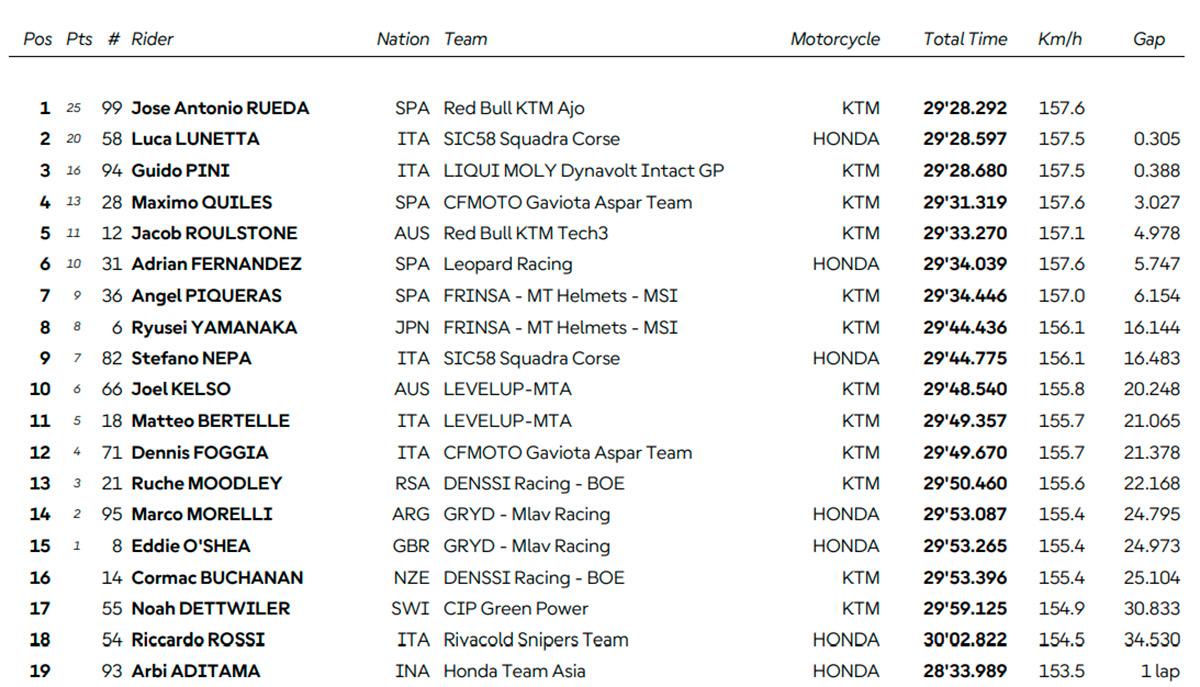Click the Km/h column header
The image size is (1200, 687).
click(x=1060, y=39)
